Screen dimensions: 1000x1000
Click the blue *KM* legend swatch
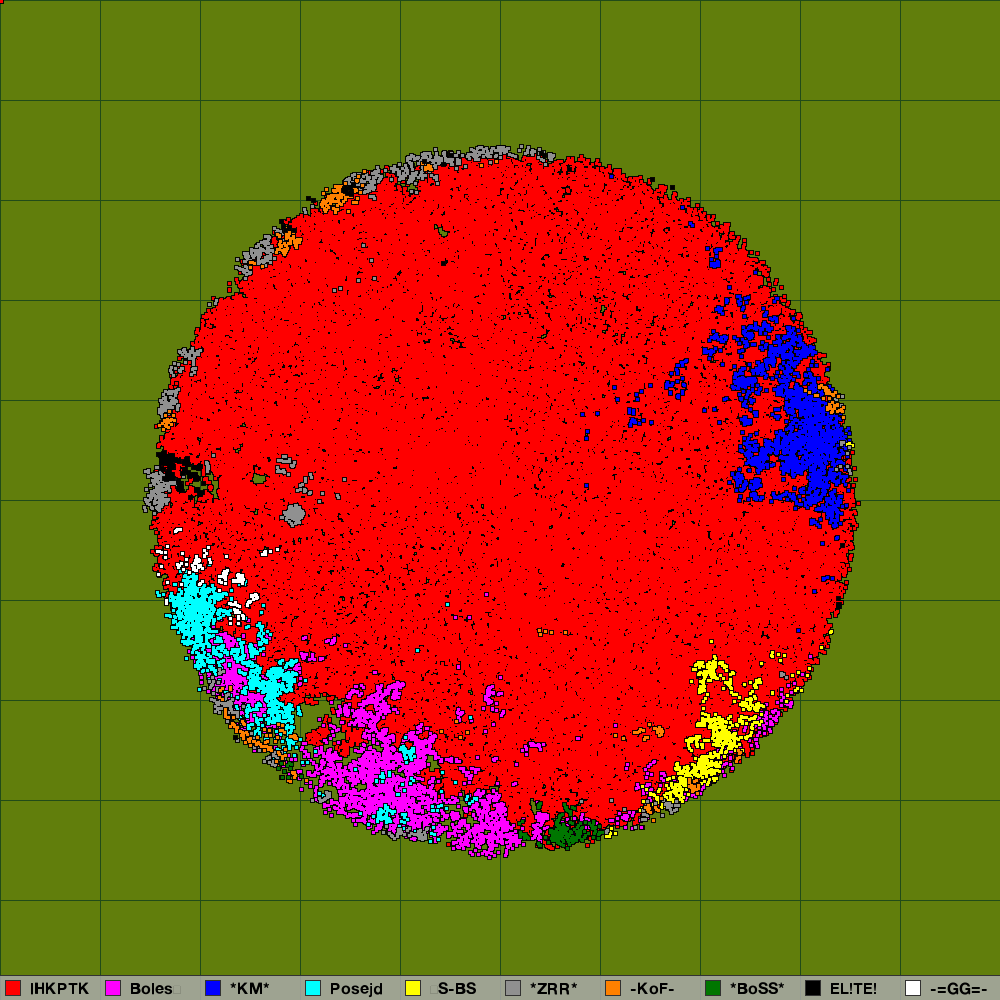pos(213,988)
